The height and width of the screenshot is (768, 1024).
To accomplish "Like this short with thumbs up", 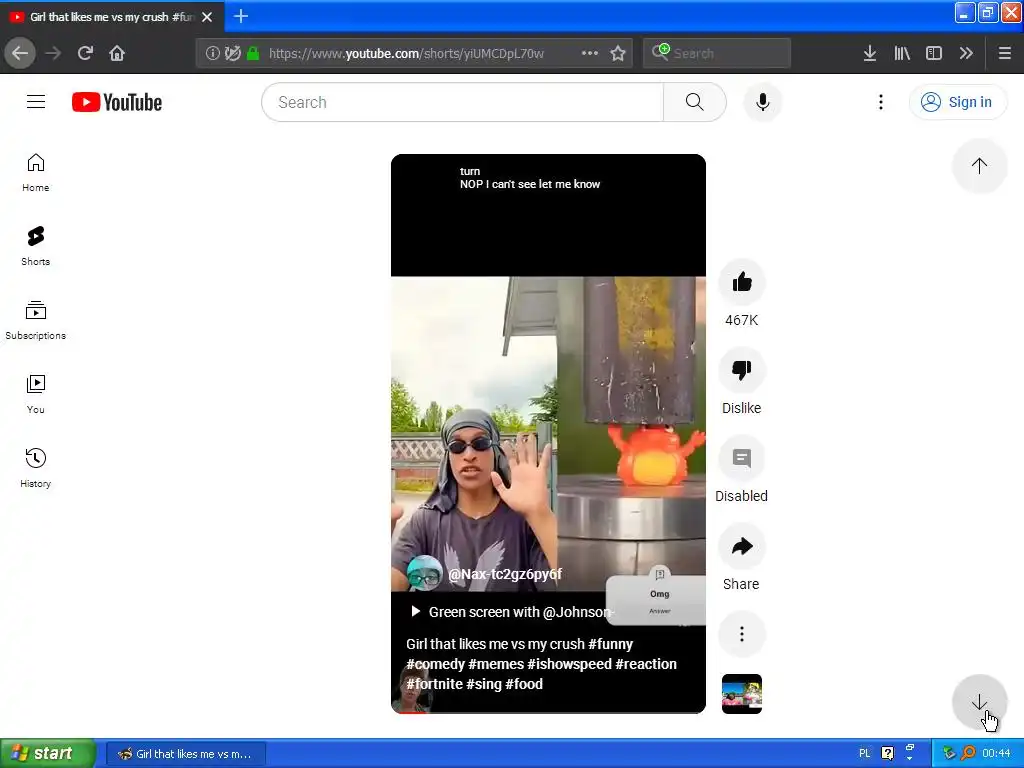I will 742,282.
